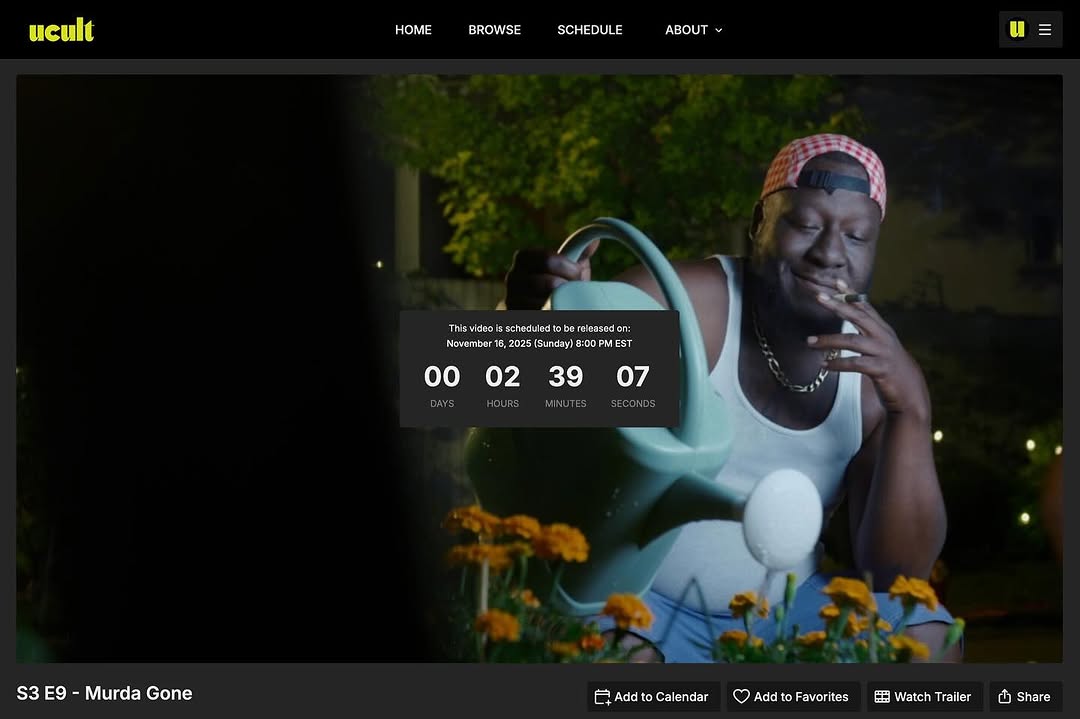Click the heart icon to favorite episode

point(741,697)
